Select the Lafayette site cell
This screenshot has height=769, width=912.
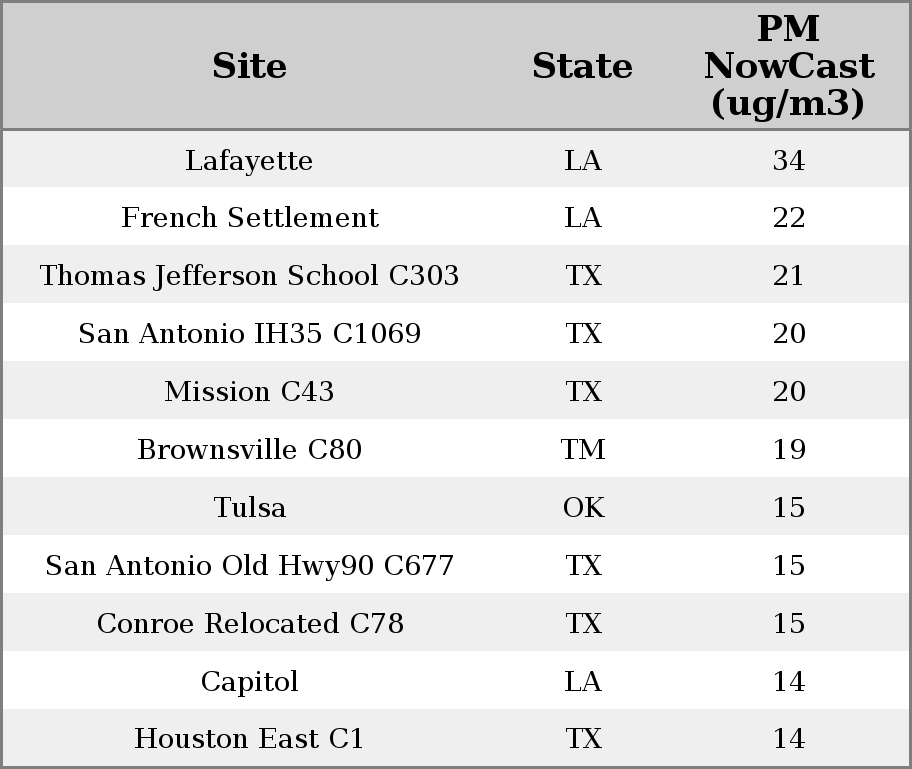tap(249, 161)
